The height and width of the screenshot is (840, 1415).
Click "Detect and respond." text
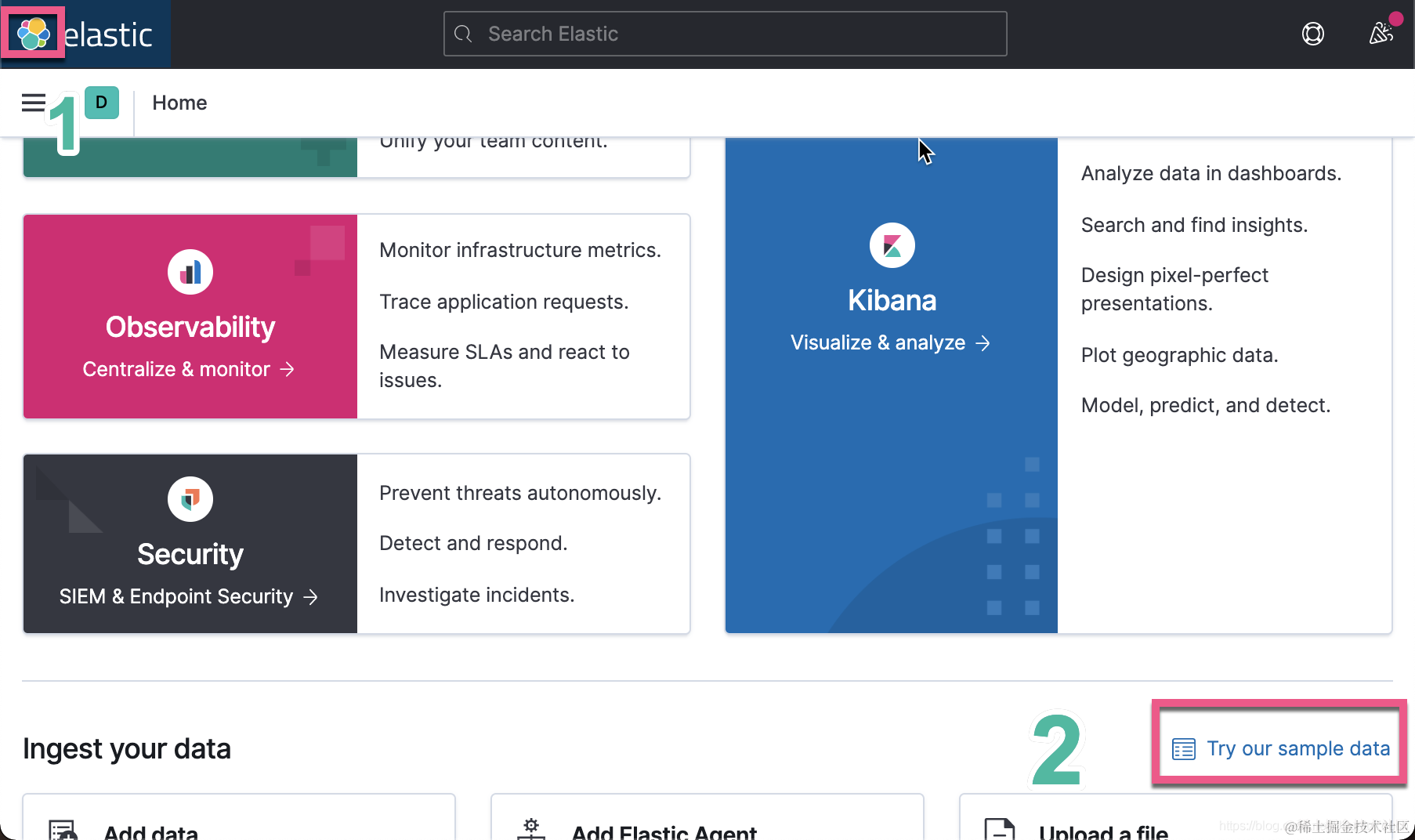pyautogui.click(x=473, y=543)
